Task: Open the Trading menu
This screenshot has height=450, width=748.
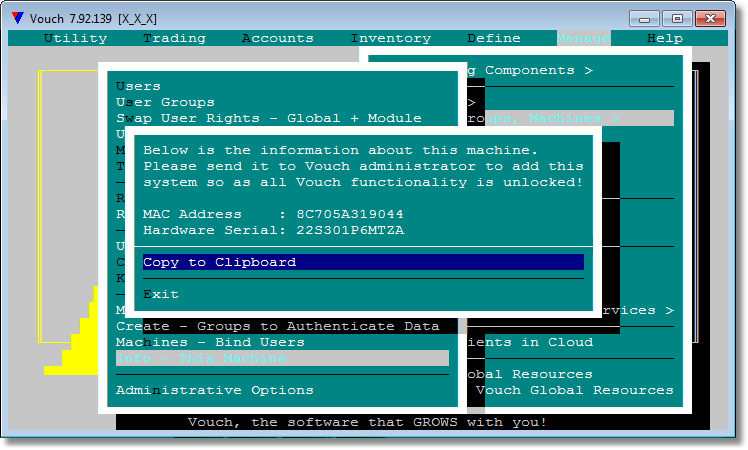Action: click(x=175, y=38)
